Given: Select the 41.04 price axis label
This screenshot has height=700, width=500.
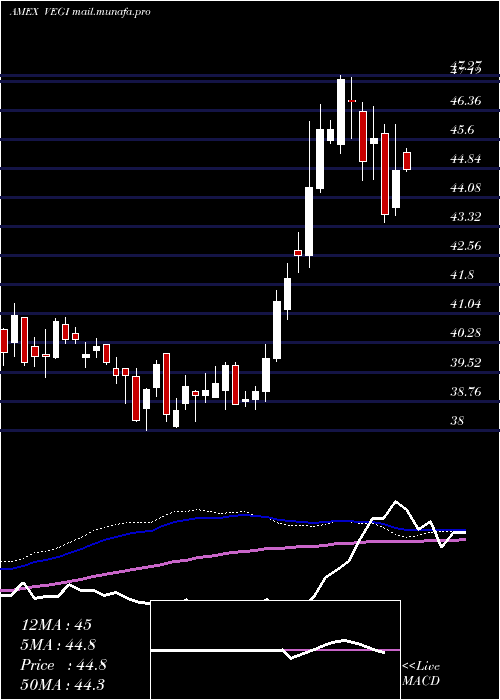Looking at the screenshot, I should [466, 304].
